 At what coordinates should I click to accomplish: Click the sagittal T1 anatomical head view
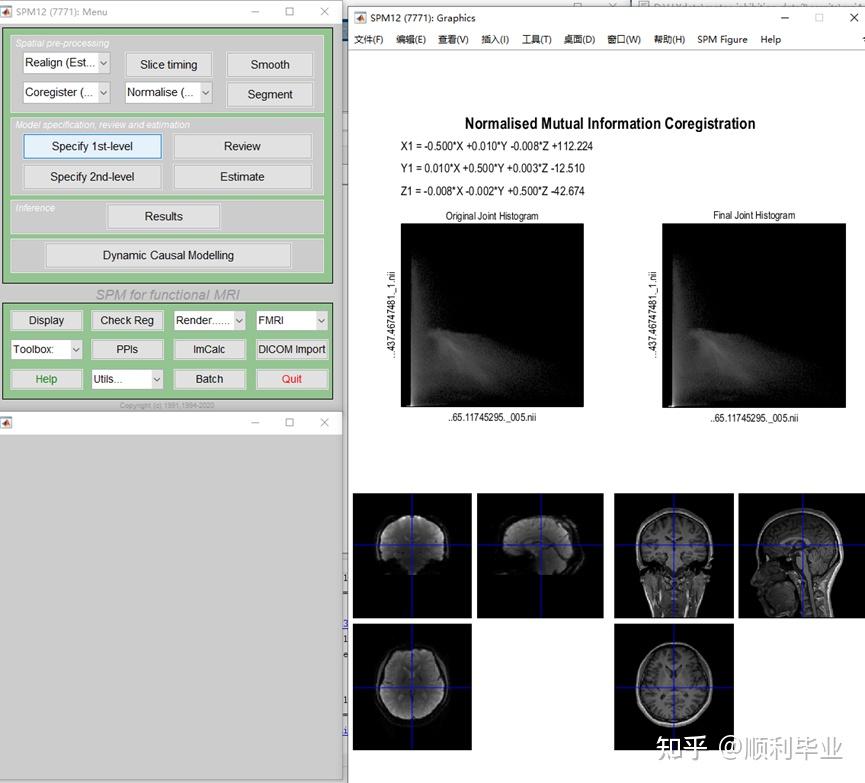tap(800, 555)
